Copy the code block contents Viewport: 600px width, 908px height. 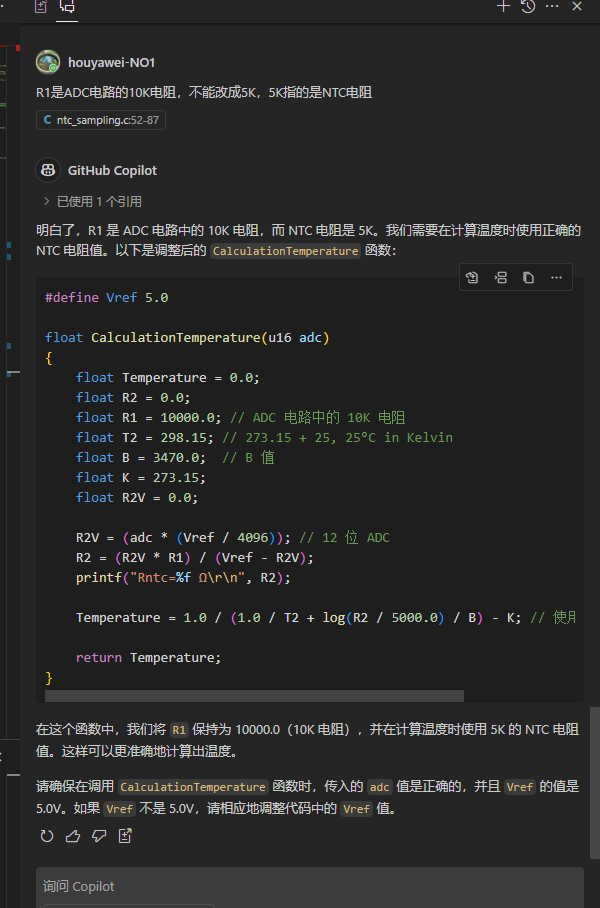pyautogui.click(x=528, y=277)
